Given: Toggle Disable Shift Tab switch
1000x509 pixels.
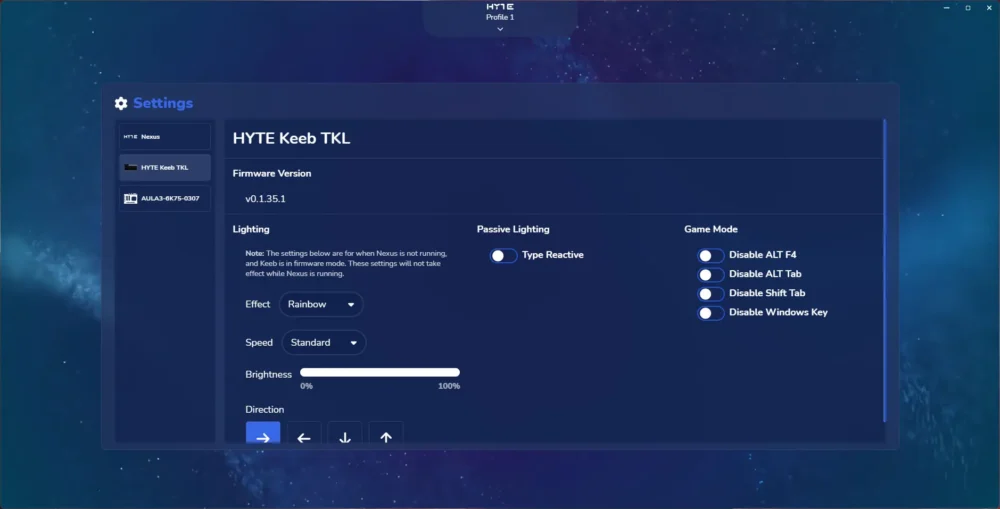Looking at the screenshot, I should [710, 293].
